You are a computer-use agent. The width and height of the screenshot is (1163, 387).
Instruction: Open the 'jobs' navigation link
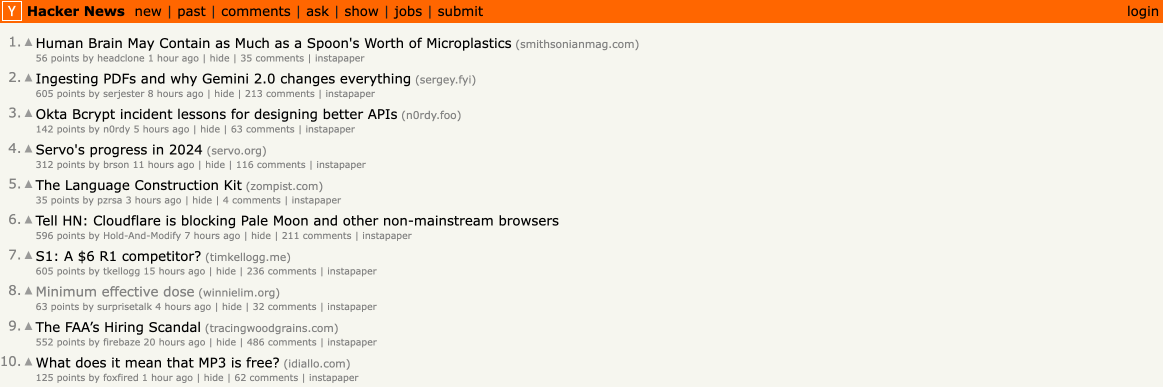pyautogui.click(x=408, y=11)
